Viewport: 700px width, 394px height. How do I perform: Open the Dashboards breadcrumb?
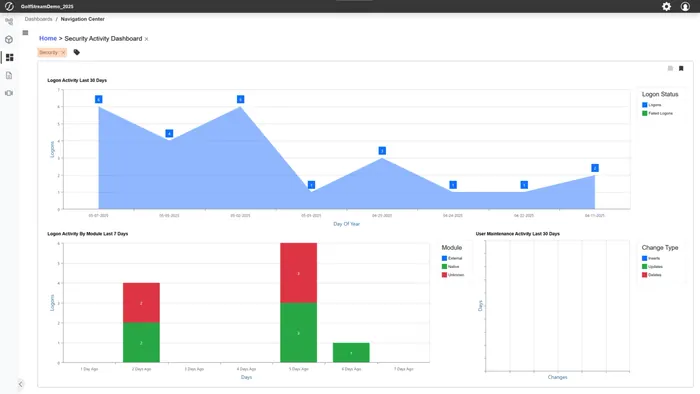click(38, 19)
